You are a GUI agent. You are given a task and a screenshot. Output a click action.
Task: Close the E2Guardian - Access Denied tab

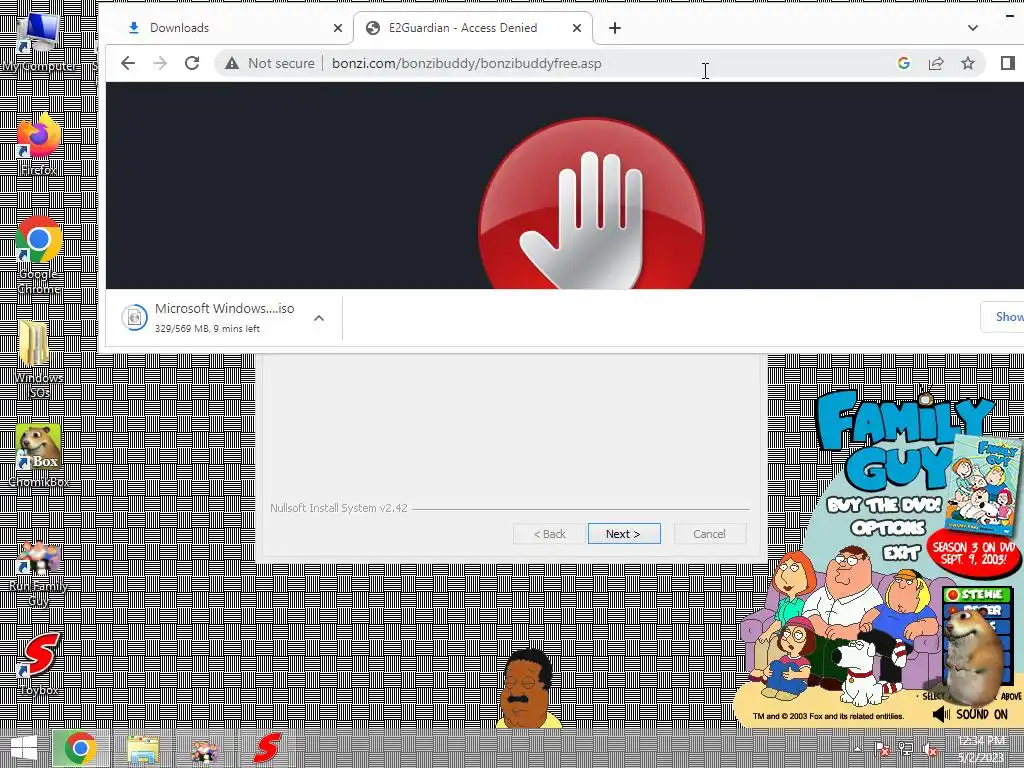click(x=577, y=28)
